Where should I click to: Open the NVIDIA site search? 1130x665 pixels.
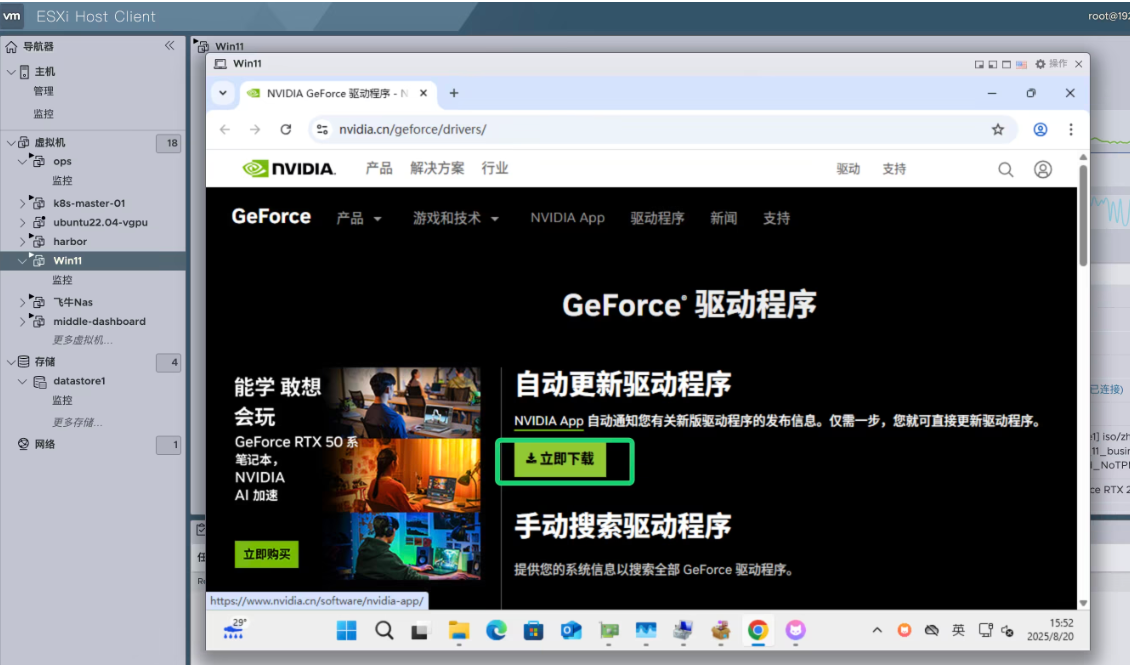(1005, 169)
